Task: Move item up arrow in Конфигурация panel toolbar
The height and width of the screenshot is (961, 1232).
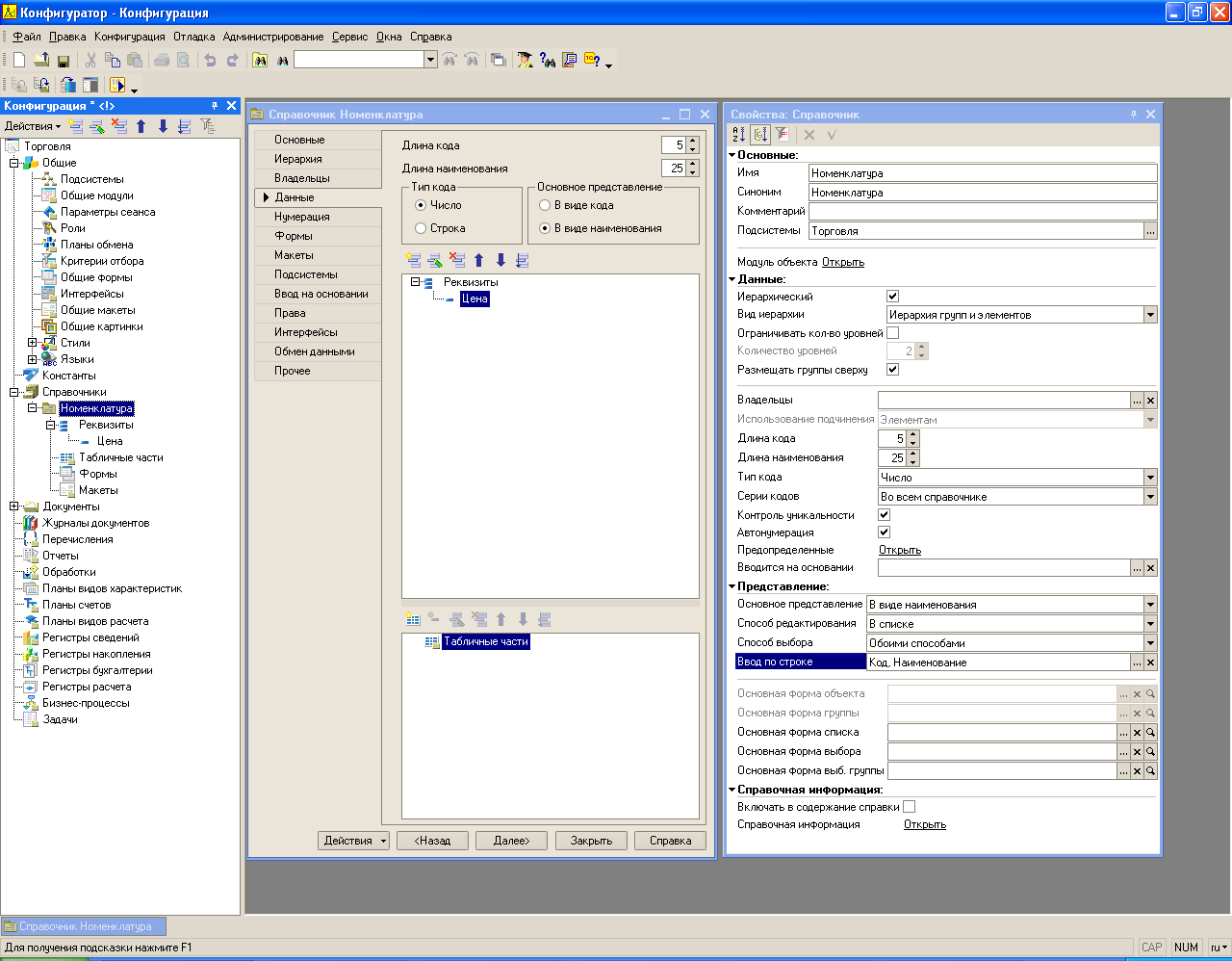Action: [x=141, y=126]
